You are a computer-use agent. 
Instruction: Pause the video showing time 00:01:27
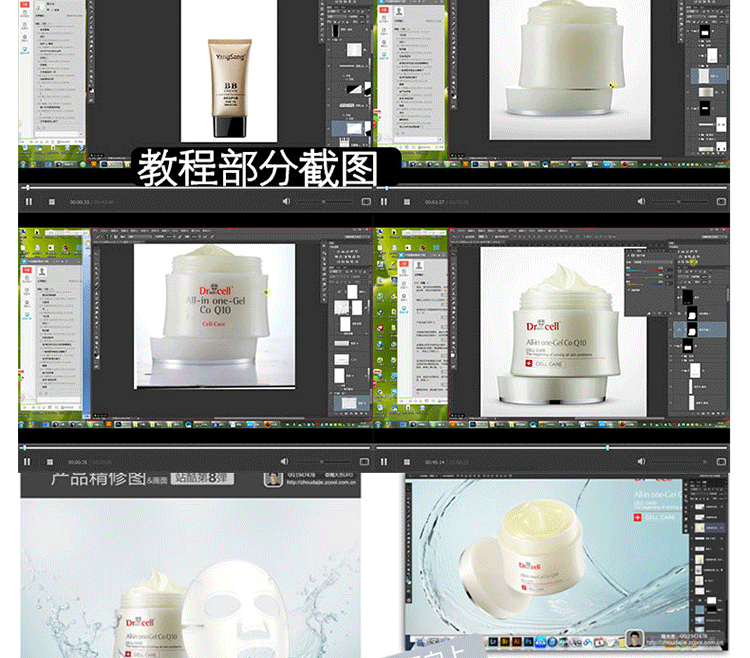(x=384, y=202)
